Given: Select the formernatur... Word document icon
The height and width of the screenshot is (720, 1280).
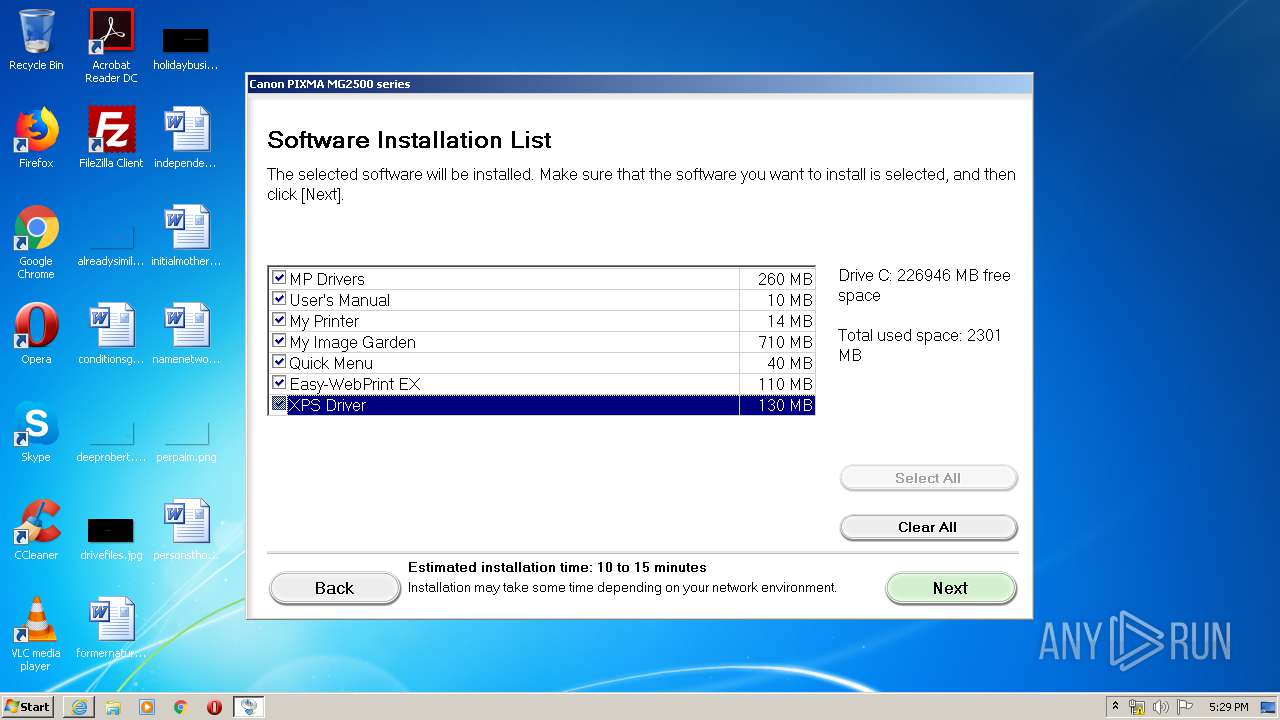Looking at the screenshot, I should tap(111, 628).
